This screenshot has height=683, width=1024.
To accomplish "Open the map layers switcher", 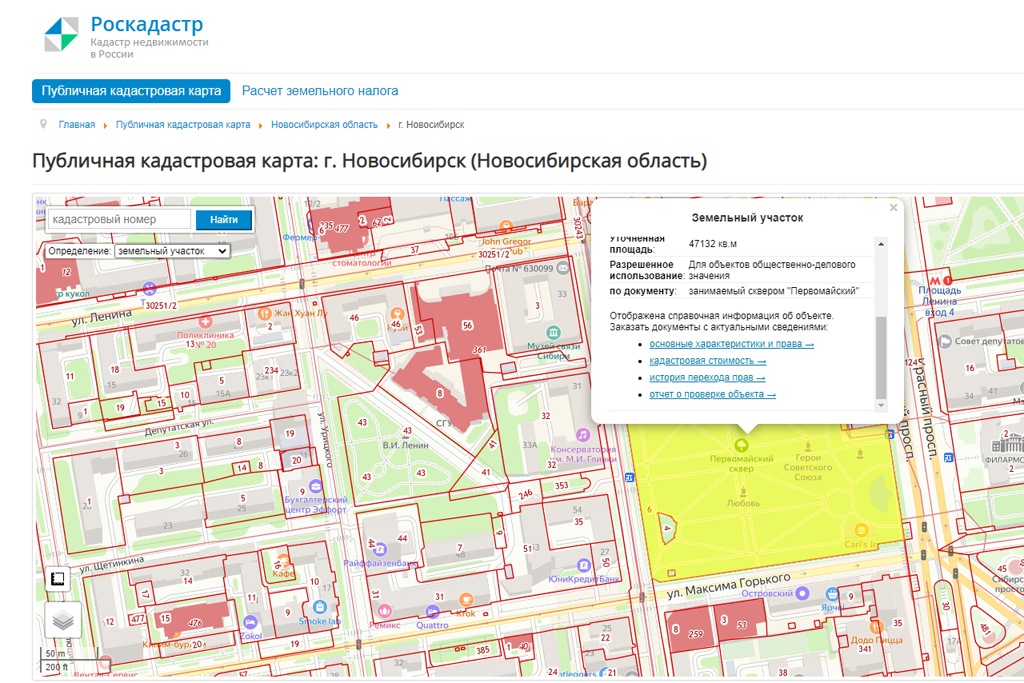I will [63, 620].
